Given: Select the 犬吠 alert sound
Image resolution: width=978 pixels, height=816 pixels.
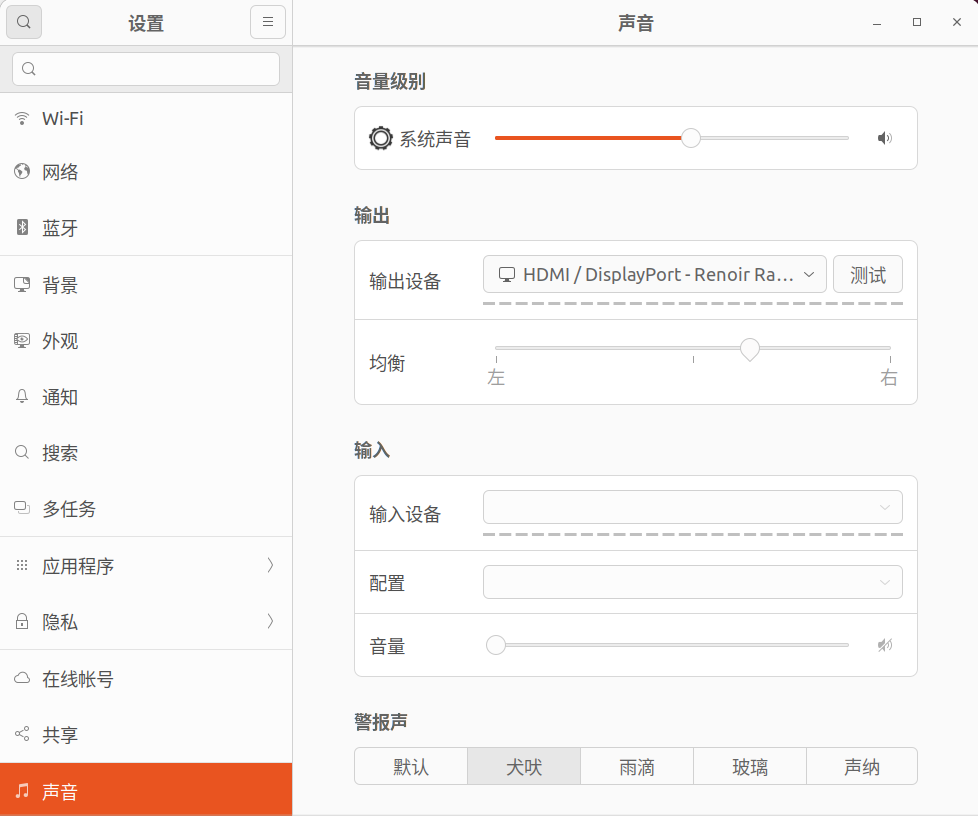Looking at the screenshot, I should (524, 766).
